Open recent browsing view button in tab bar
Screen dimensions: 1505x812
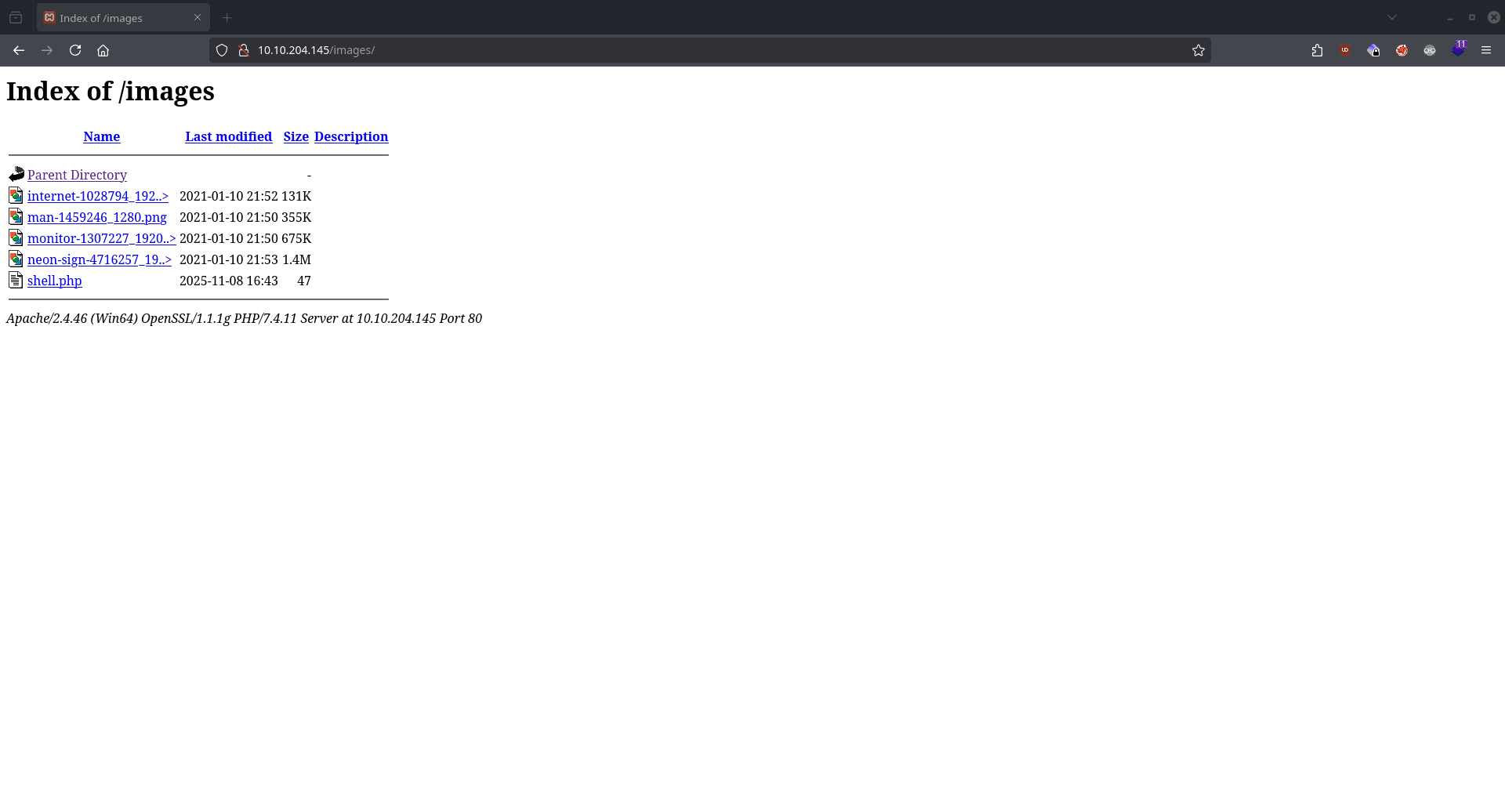[x=16, y=17]
